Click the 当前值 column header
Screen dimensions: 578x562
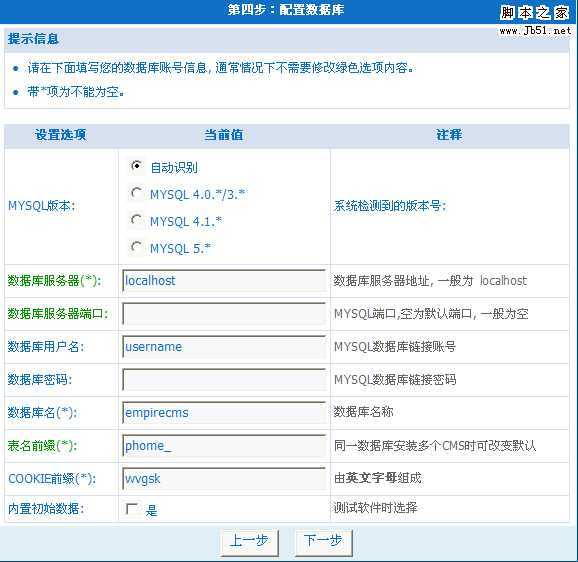224,135
